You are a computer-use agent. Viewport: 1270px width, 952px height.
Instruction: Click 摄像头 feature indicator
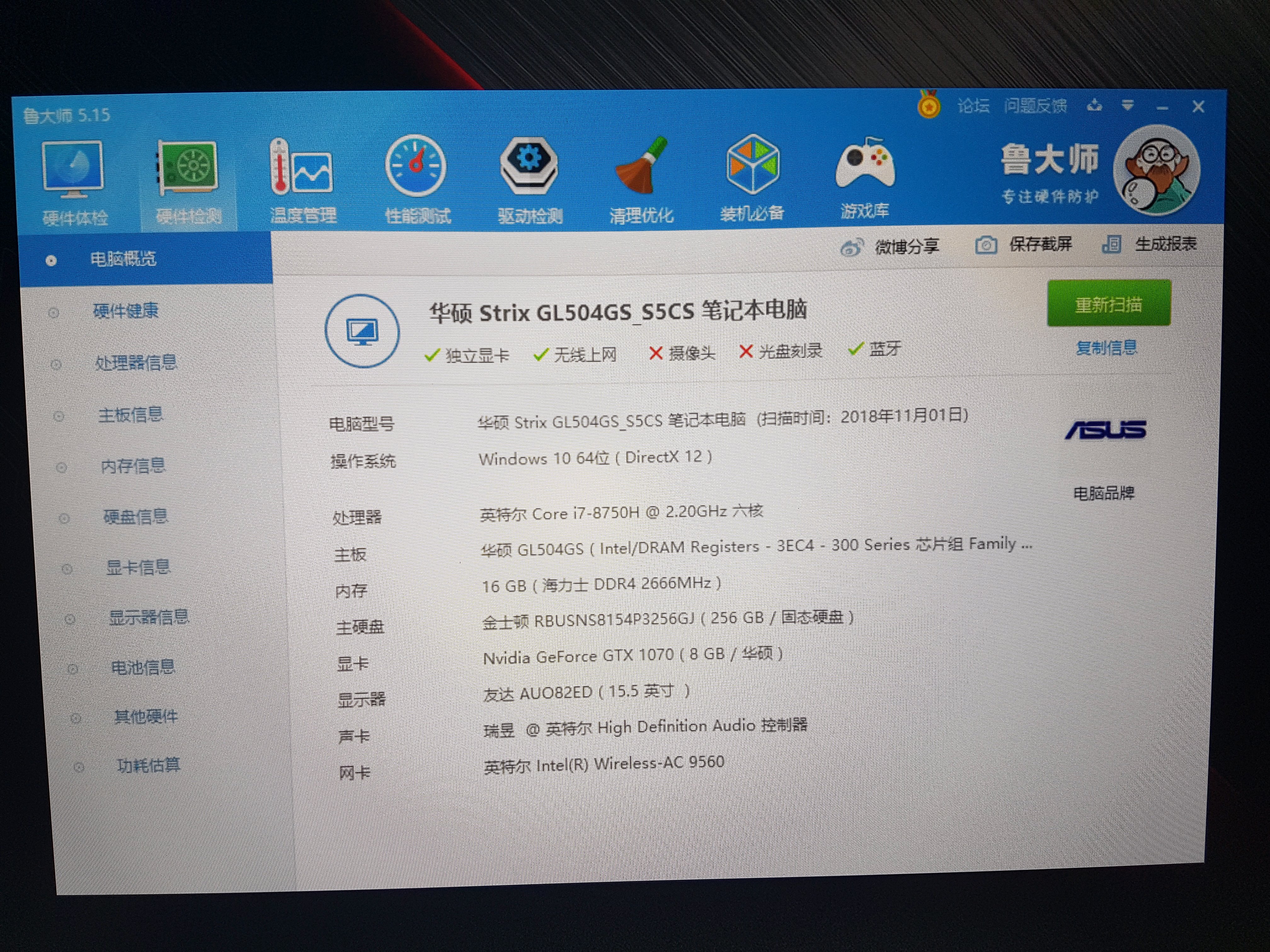coord(682,353)
